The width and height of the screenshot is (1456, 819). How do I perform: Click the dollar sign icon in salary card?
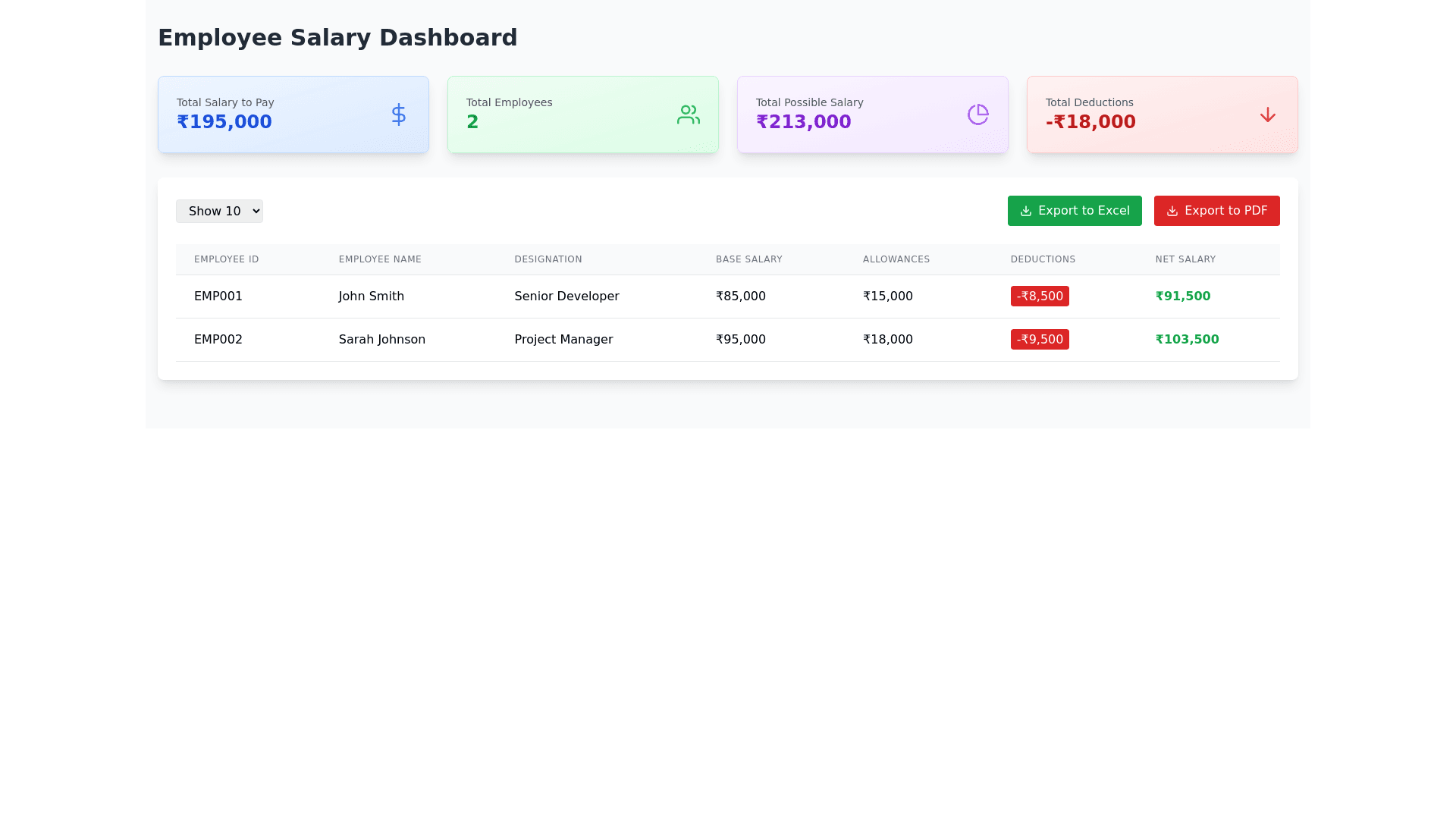(x=398, y=115)
